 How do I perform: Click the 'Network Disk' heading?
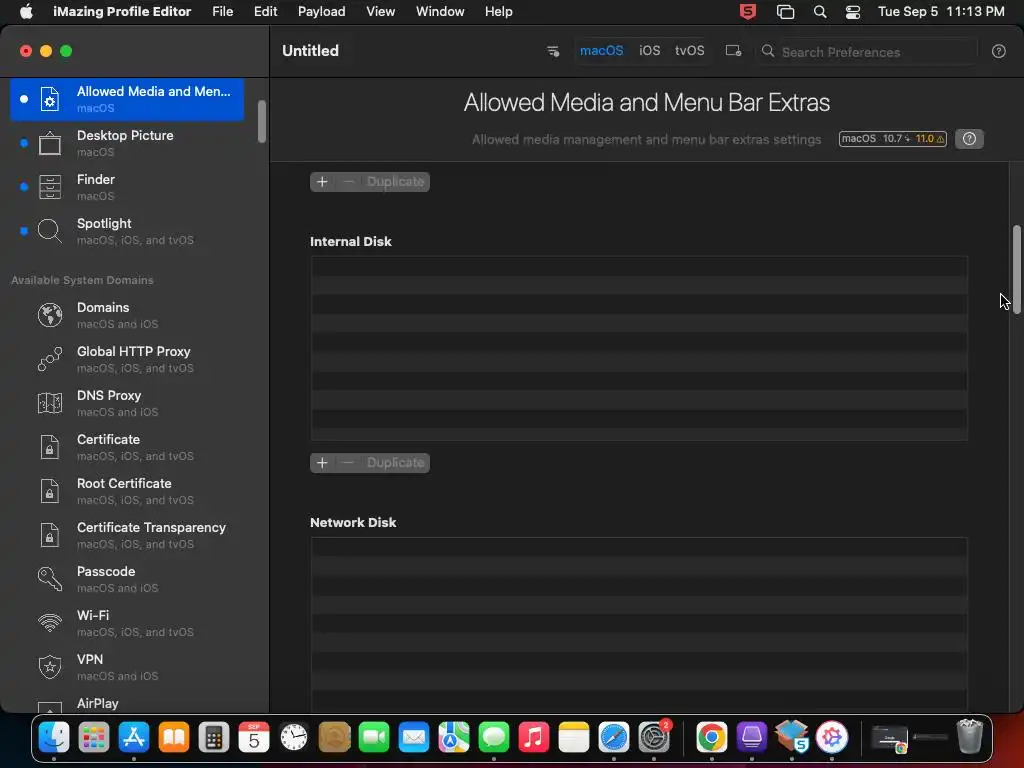[353, 522]
